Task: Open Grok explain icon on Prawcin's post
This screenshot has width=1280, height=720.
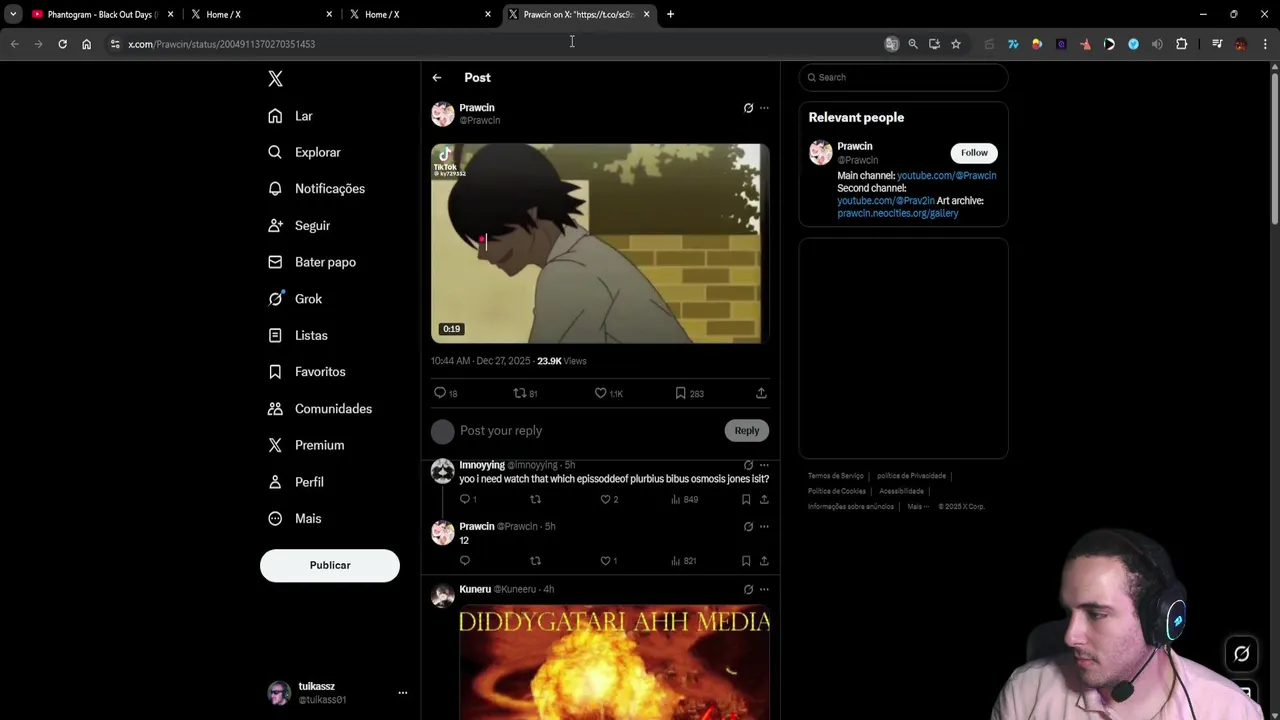Action: (x=748, y=108)
